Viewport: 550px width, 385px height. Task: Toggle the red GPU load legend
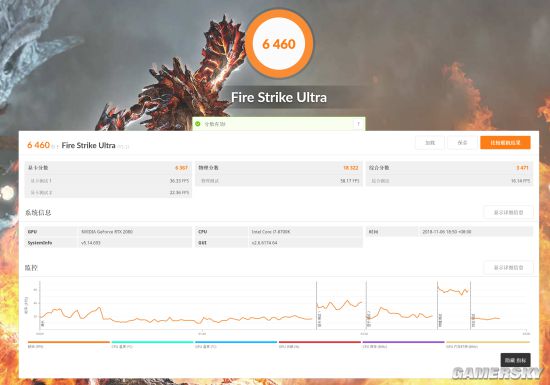pyautogui.click(x=320, y=344)
